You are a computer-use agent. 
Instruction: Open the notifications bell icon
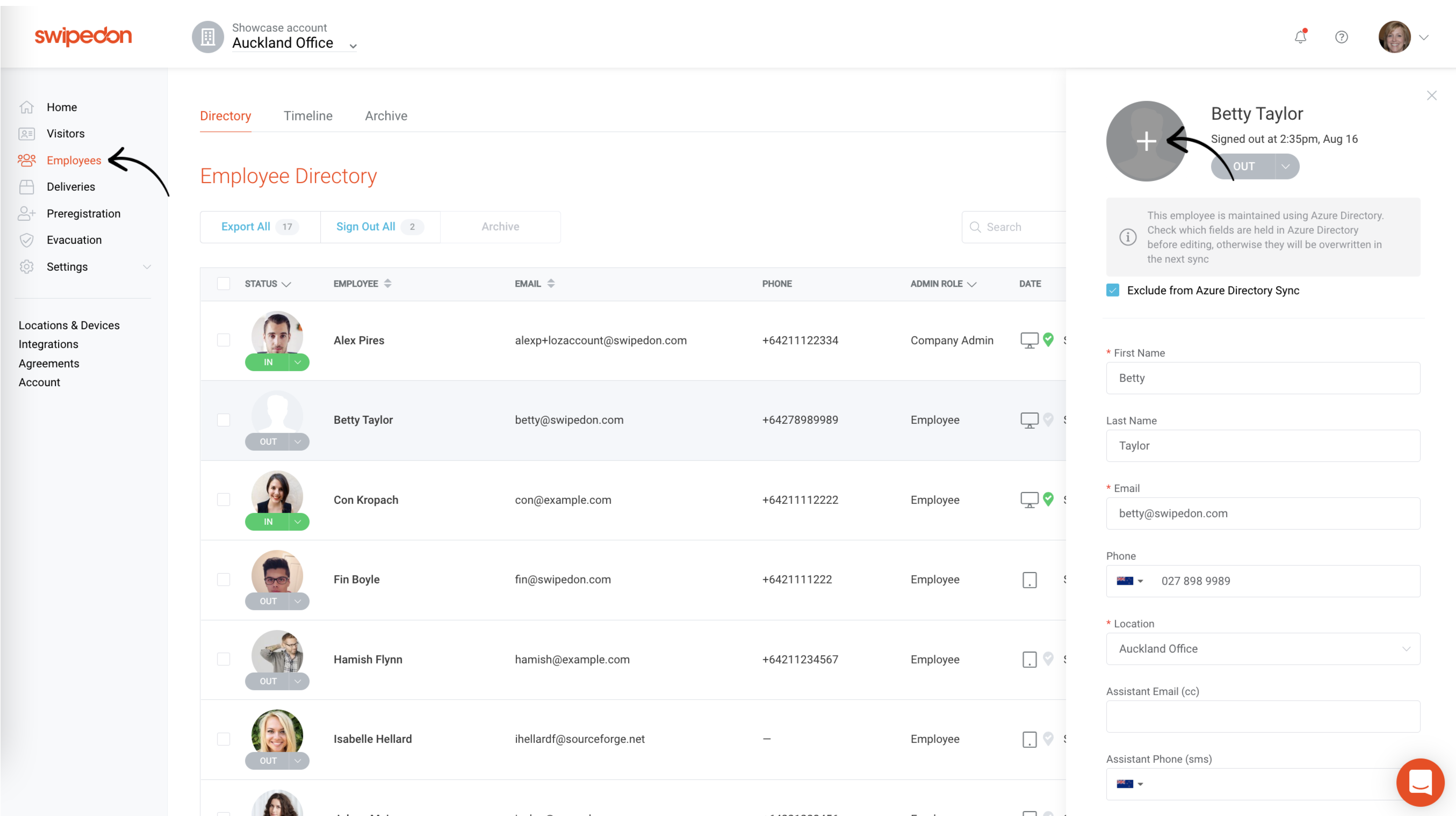point(1300,37)
